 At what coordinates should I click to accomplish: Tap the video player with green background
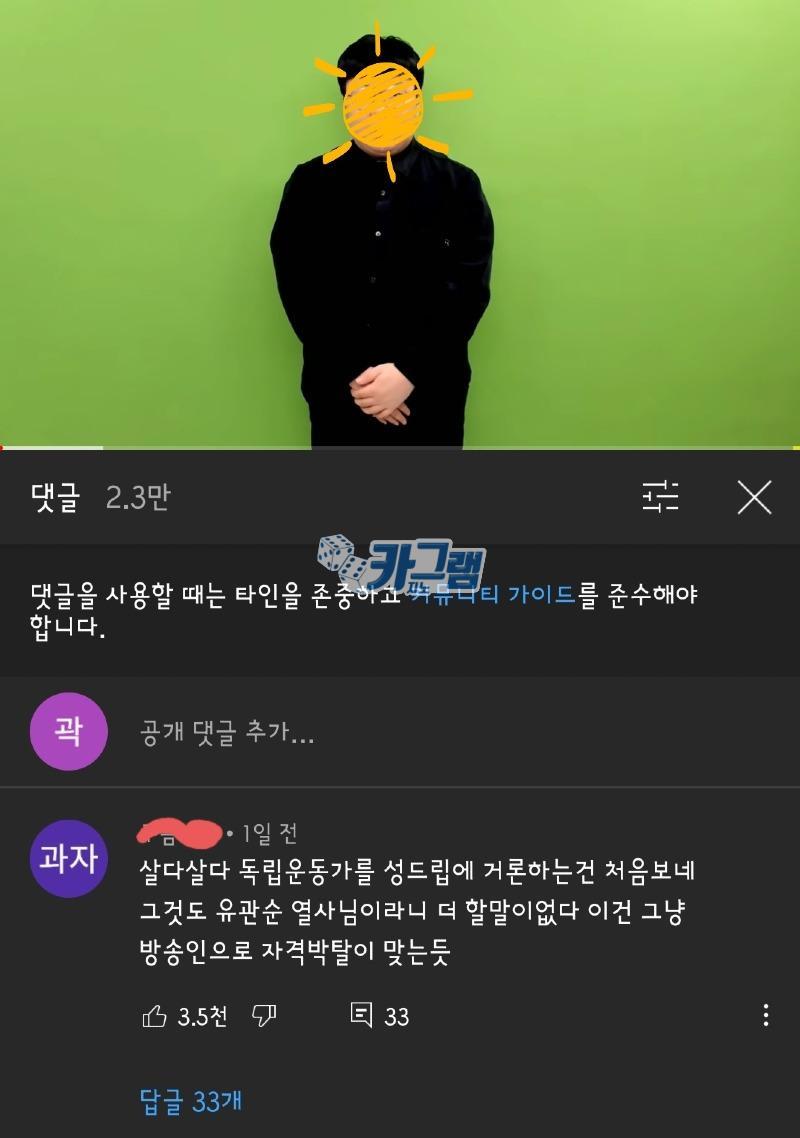tap(400, 223)
